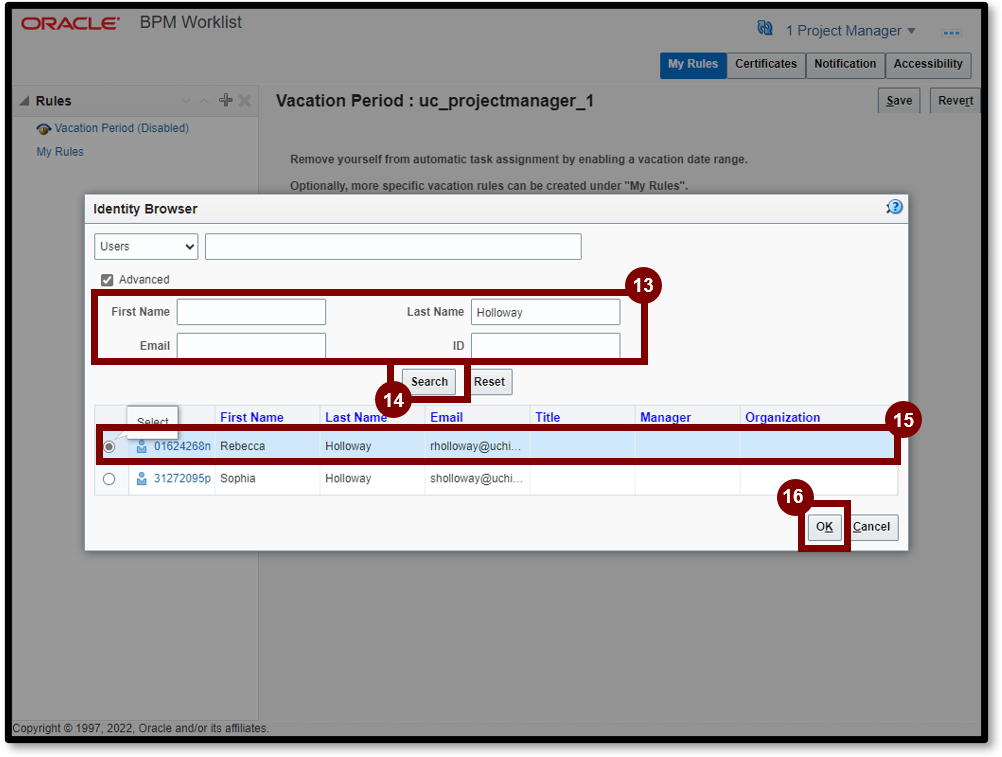1002x757 pixels.
Task: Click the Email input field
Action: [251, 346]
